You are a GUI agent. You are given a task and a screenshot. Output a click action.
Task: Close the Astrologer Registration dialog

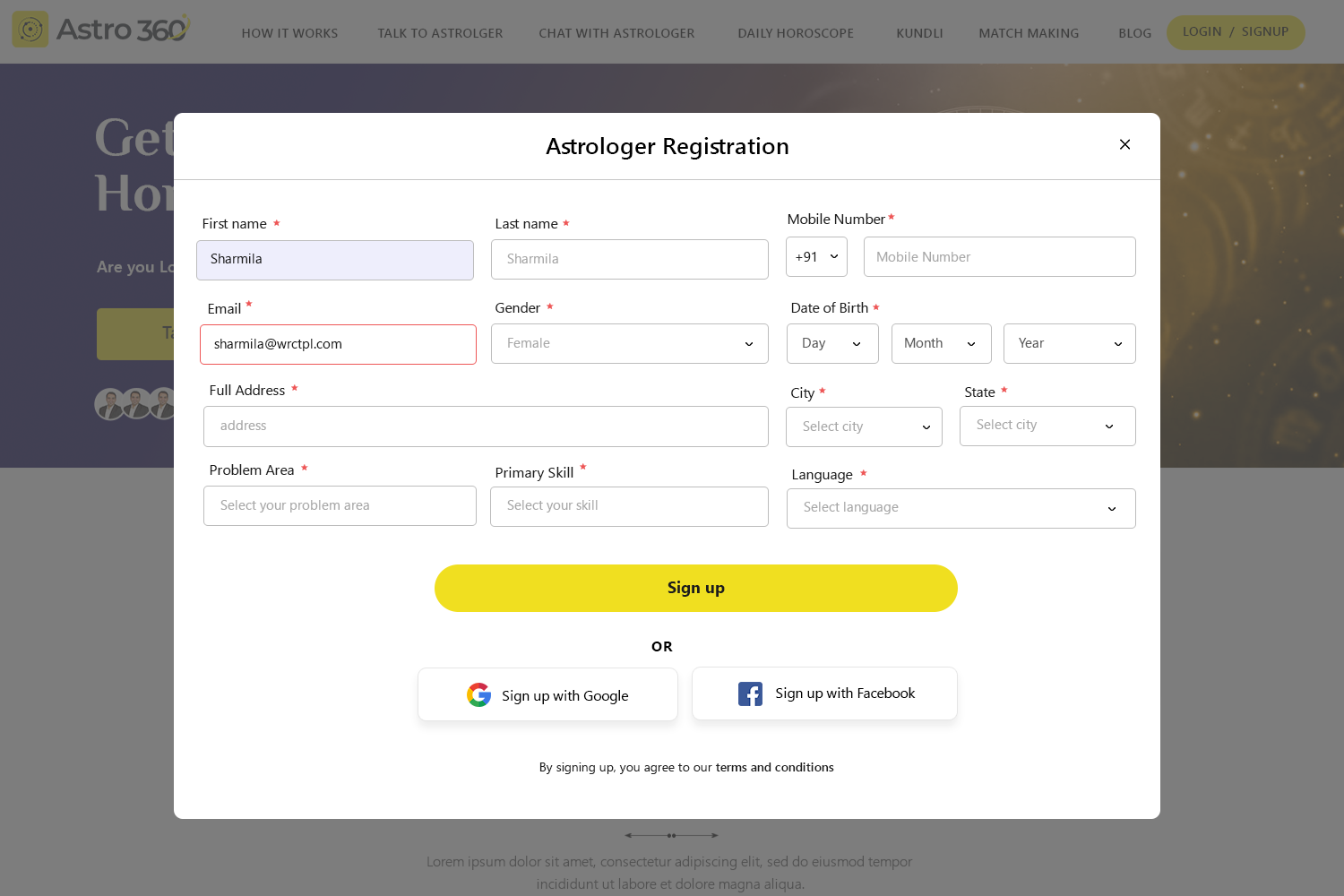[x=1124, y=144]
